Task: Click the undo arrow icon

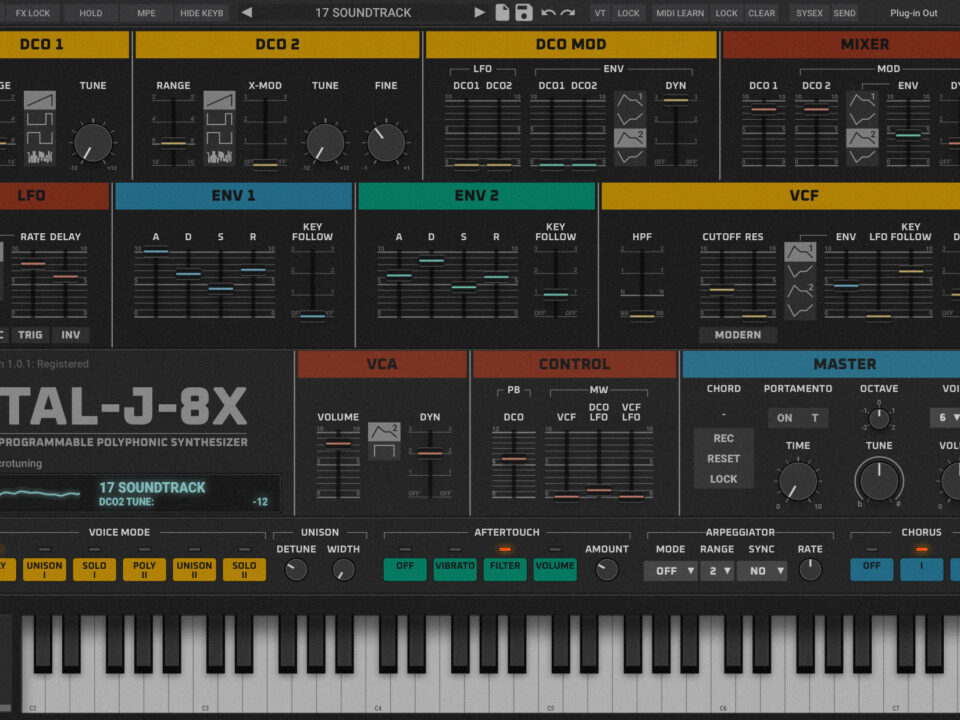Action: [548, 13]
